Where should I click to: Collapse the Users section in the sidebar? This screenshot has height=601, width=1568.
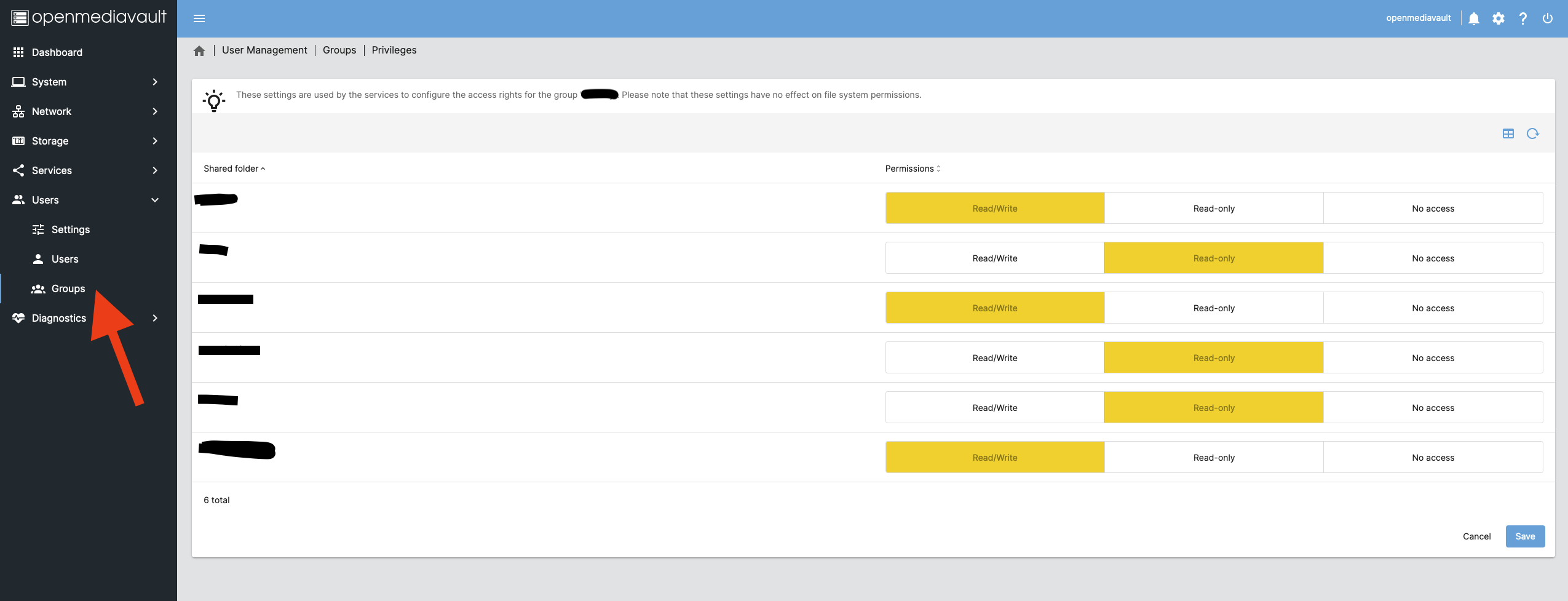(x=85, y=200)
